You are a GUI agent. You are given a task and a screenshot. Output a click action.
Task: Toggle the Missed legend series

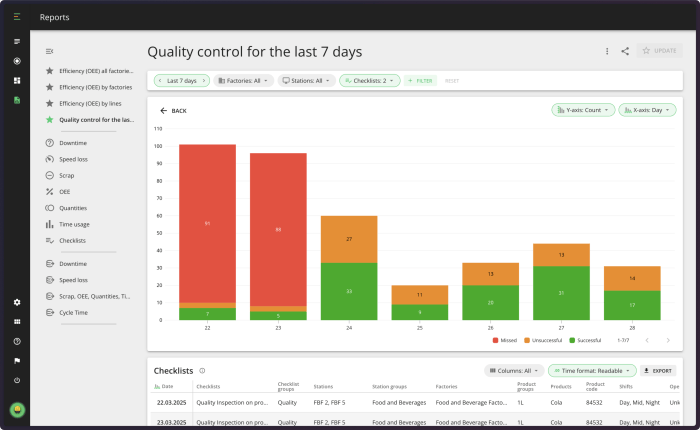[x=505, y=340]
